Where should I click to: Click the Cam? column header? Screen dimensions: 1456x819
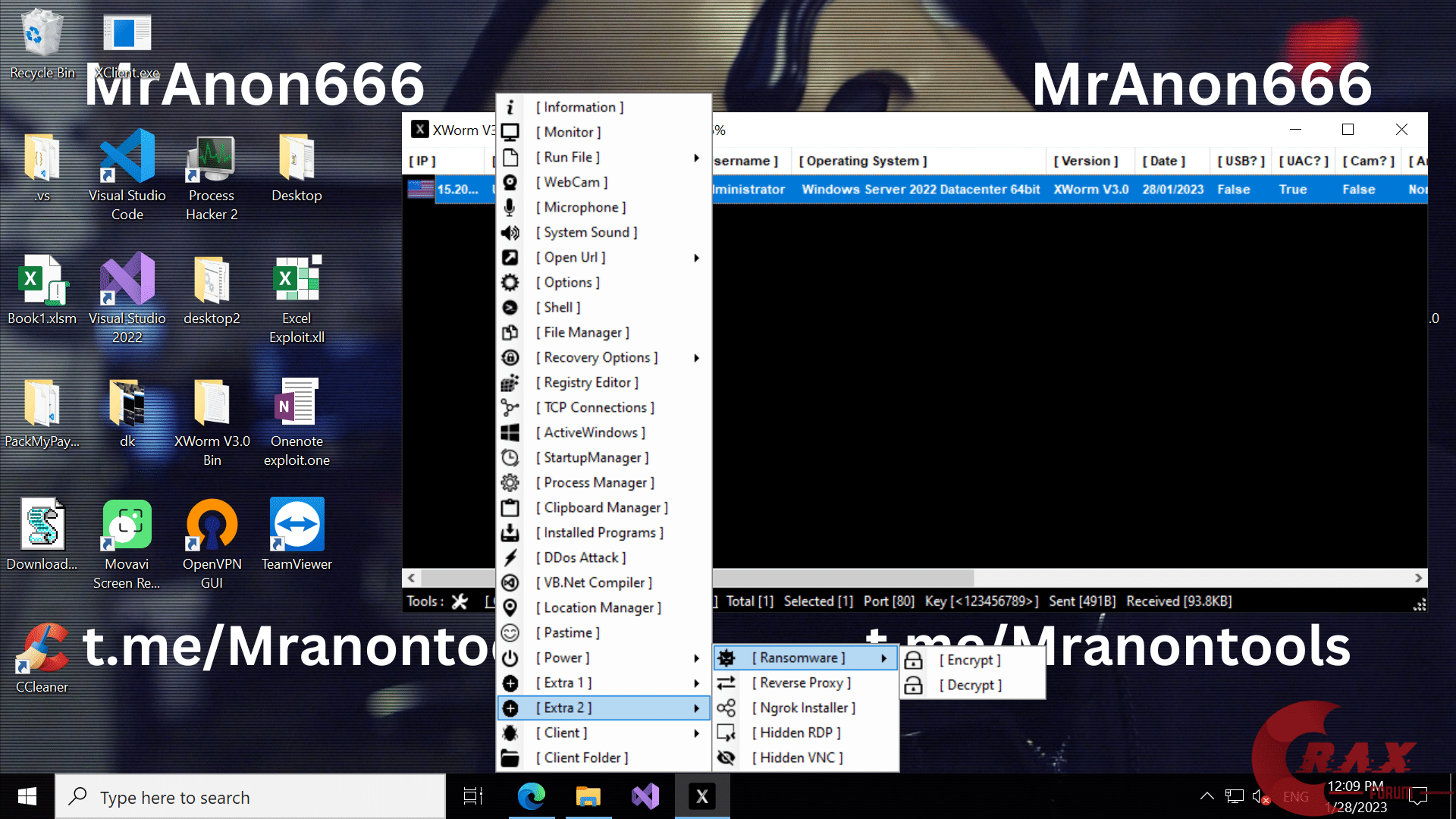click(1369, 161)
